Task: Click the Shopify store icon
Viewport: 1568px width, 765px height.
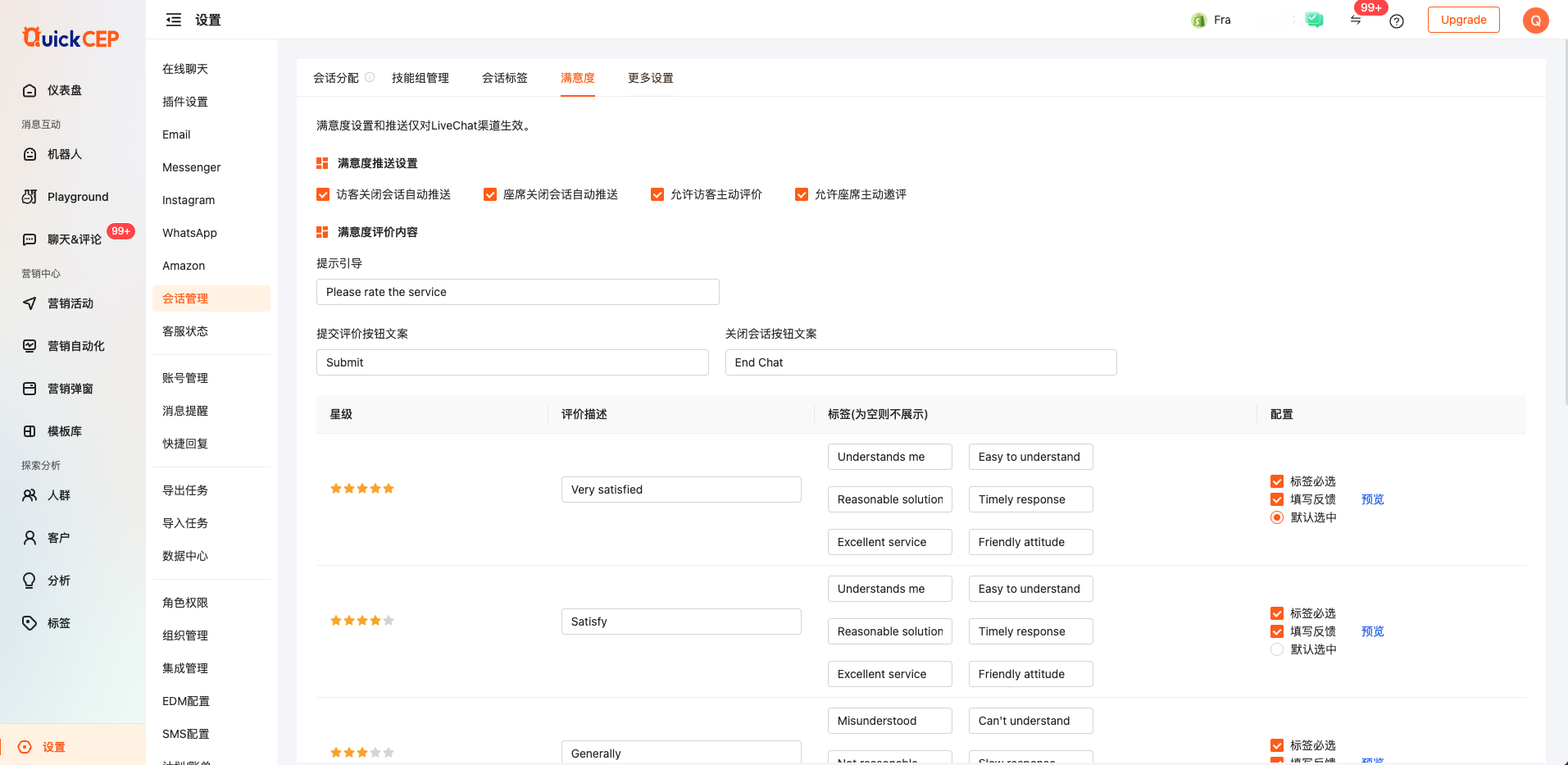Action: 1198,20
